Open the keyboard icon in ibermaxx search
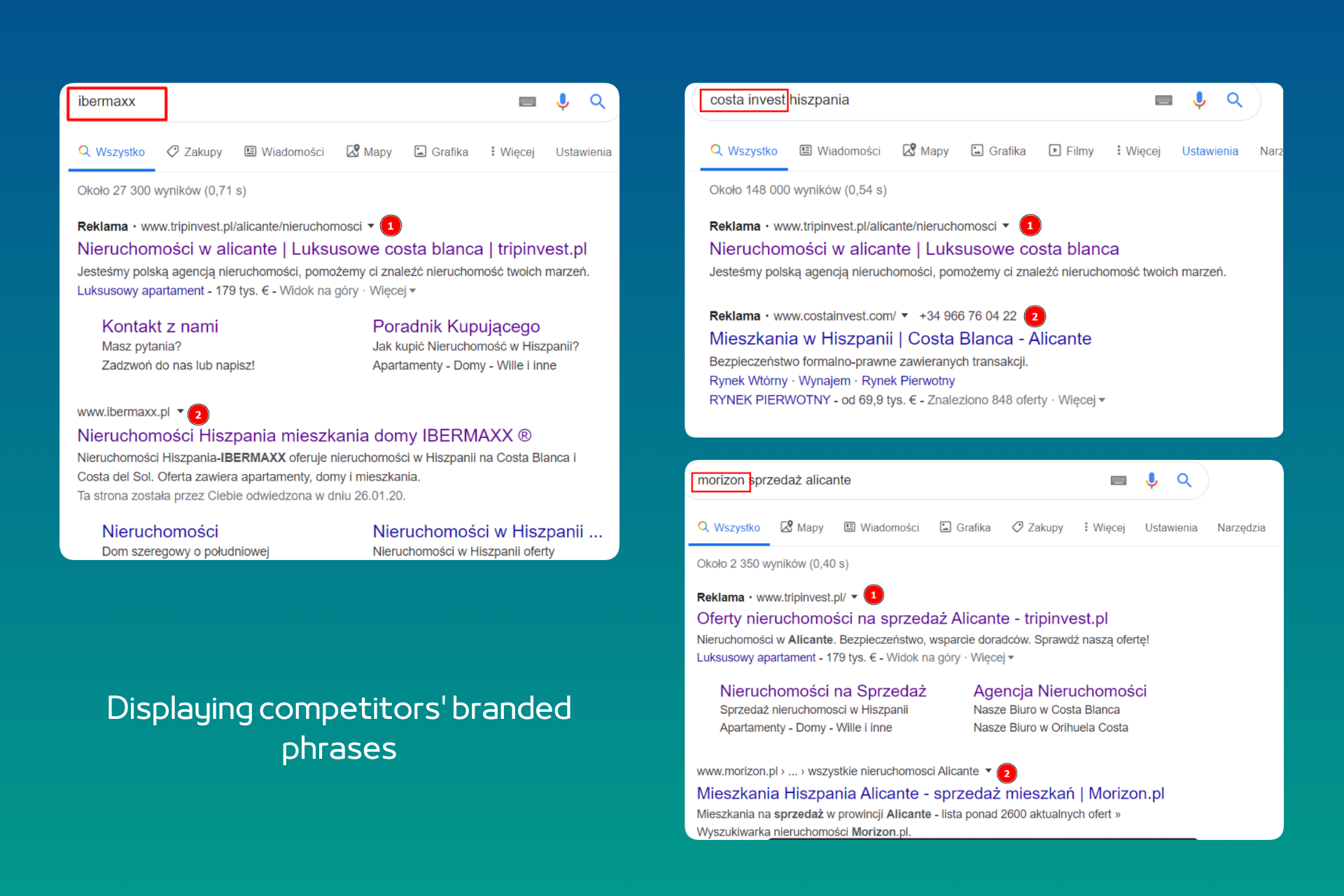 pyautogui.click(x=527, y=102)
